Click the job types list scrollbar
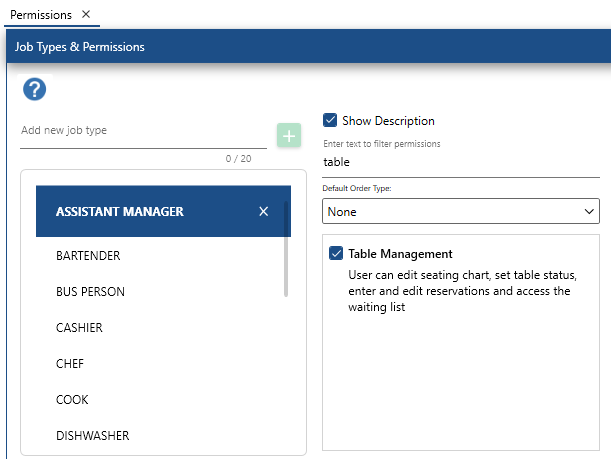The width and height of the screenshot is (611, 459). point(287,250)
